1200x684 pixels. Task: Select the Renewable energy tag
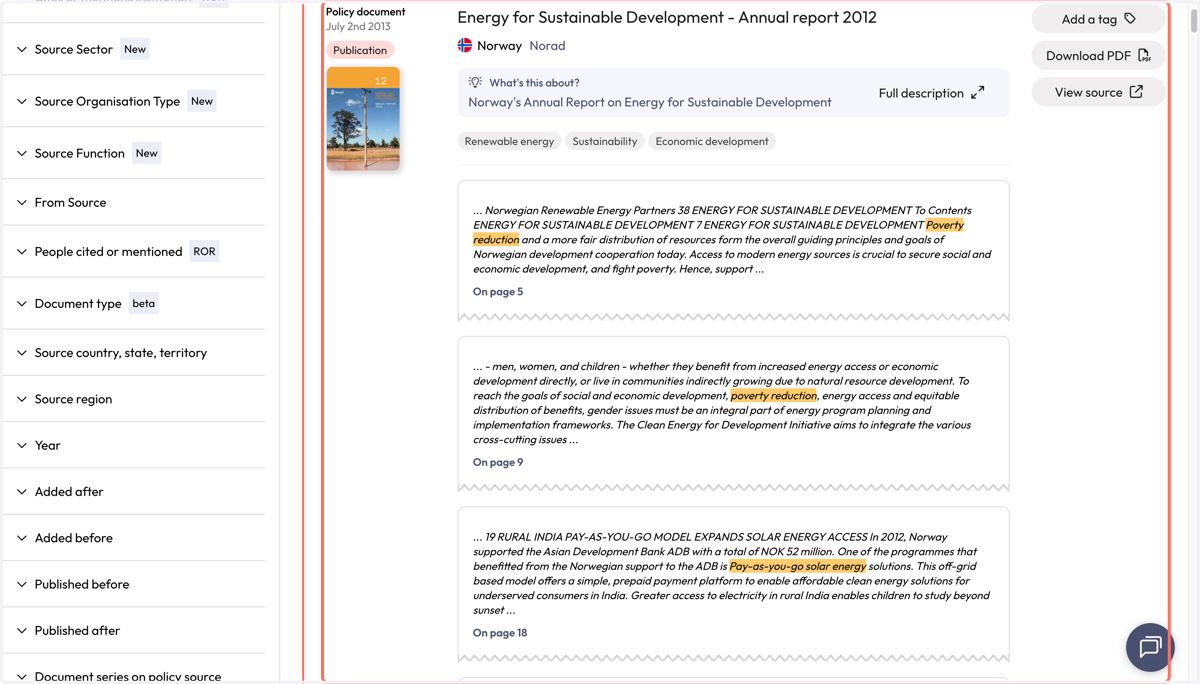509,141
